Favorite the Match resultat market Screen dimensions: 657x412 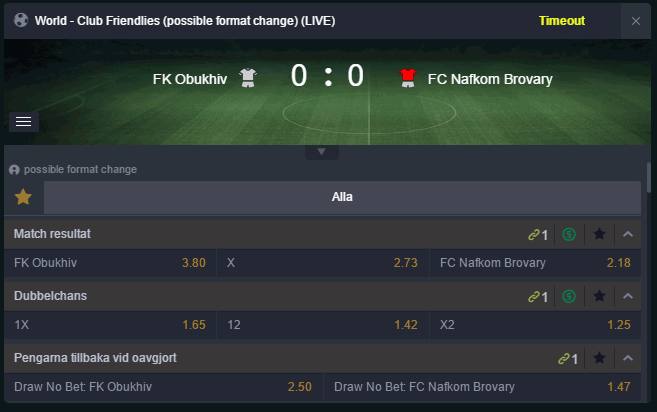[x=599, y=234]
